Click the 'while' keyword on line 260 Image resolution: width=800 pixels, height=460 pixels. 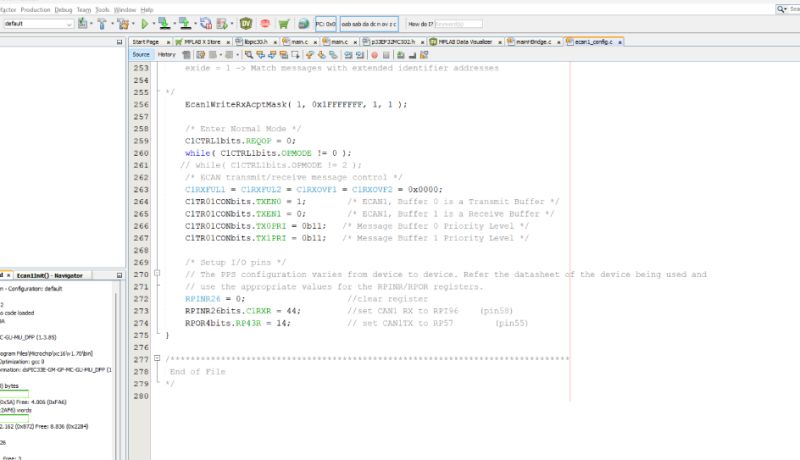(197, 153)
